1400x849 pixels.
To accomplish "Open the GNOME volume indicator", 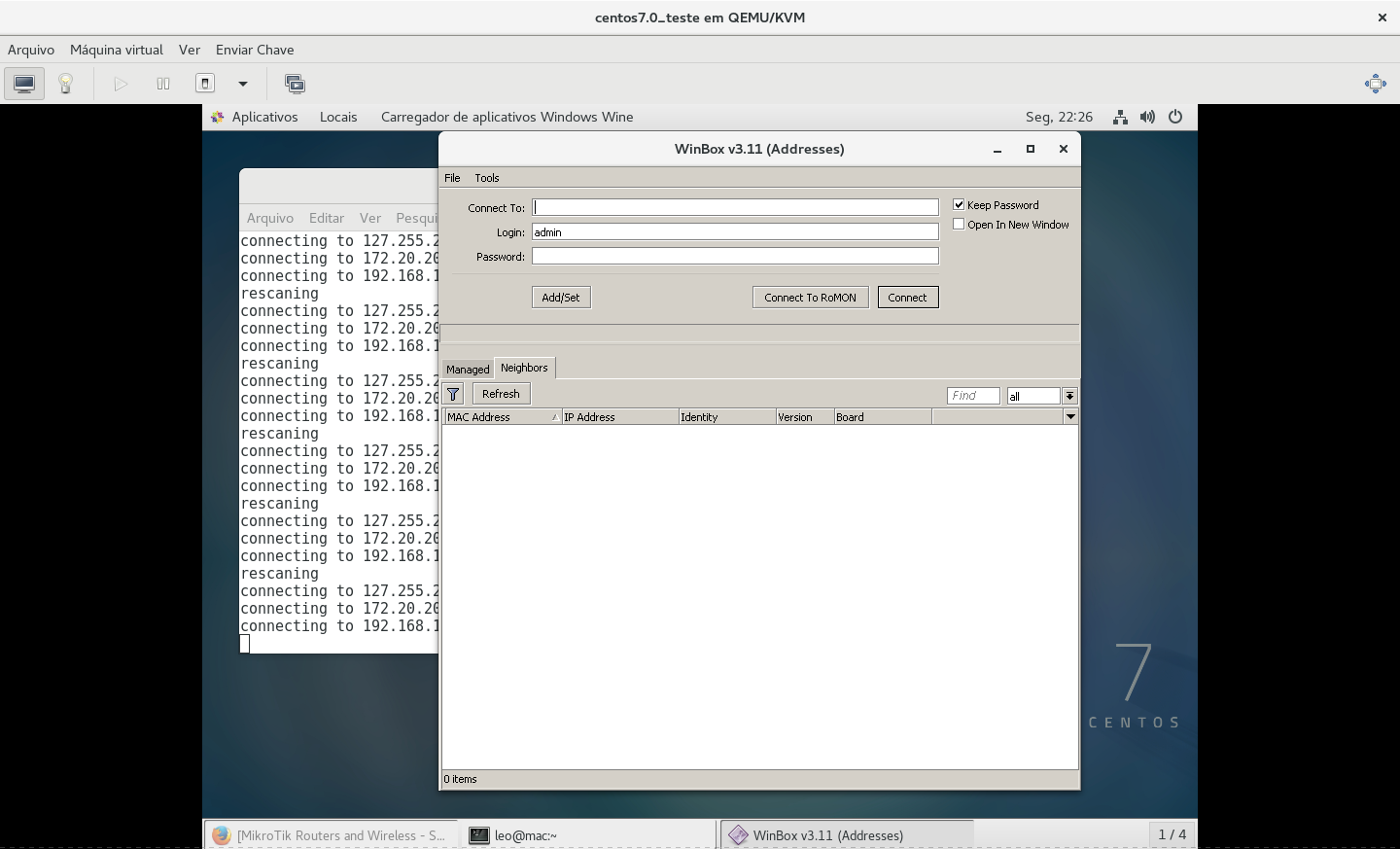I will 1148,117.
